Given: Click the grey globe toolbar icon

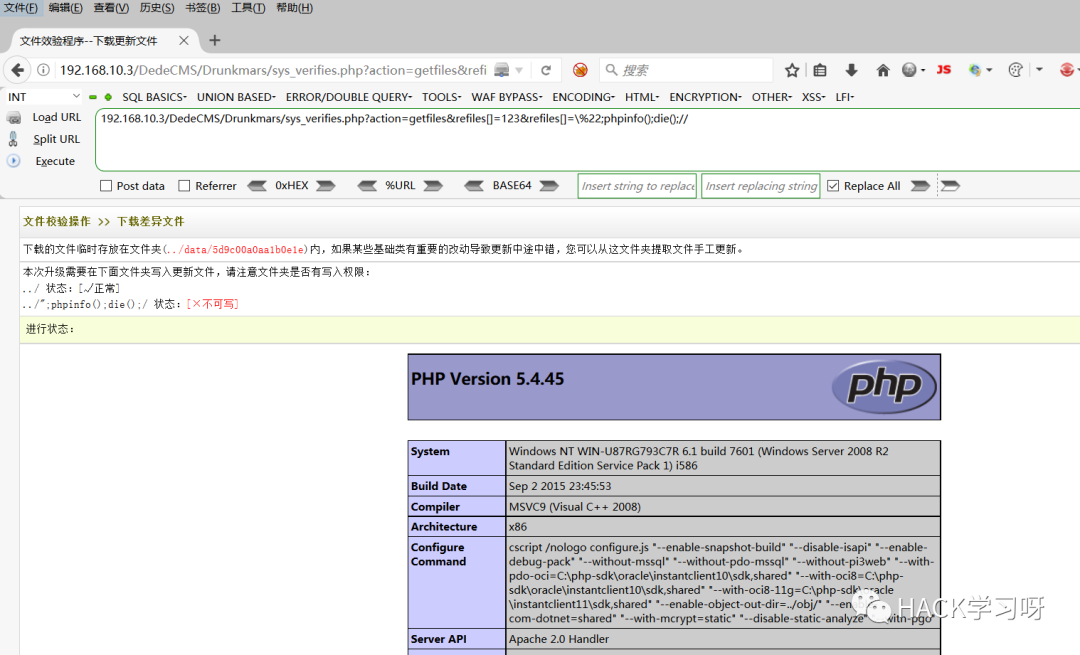Looking at the screenshot, I should (x=910, y=70).
